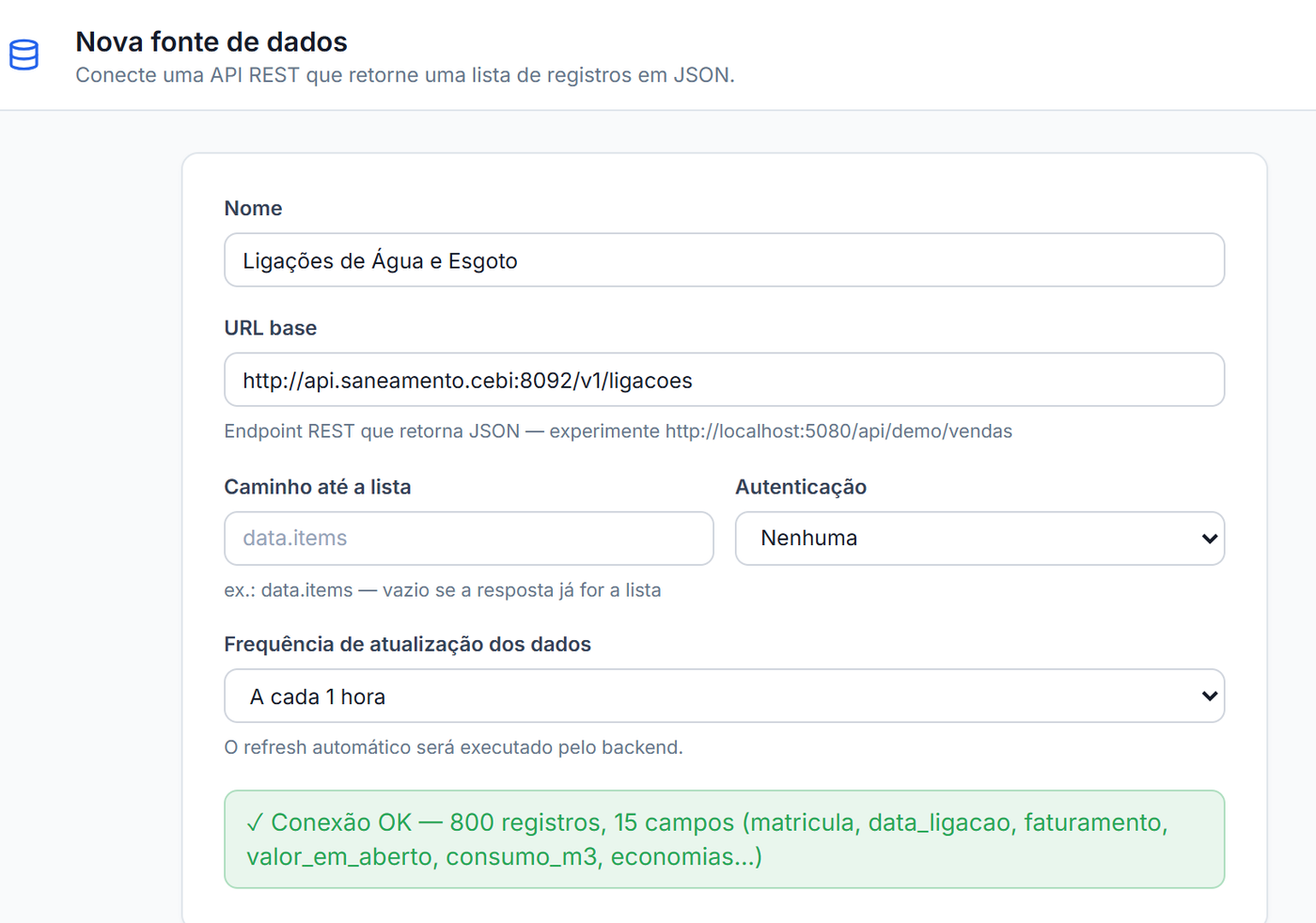Click the "Caminho até a lista" label
The image size is (1316, 923).
point(318,487)
